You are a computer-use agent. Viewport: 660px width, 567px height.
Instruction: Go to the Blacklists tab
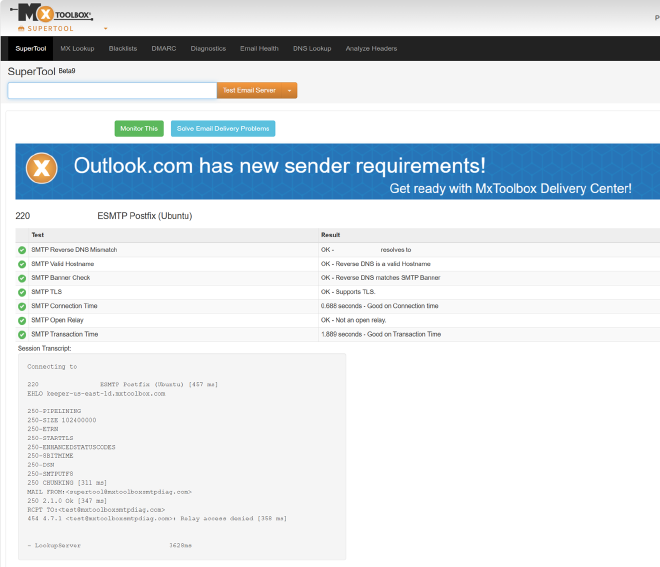(x=122, y=48)
